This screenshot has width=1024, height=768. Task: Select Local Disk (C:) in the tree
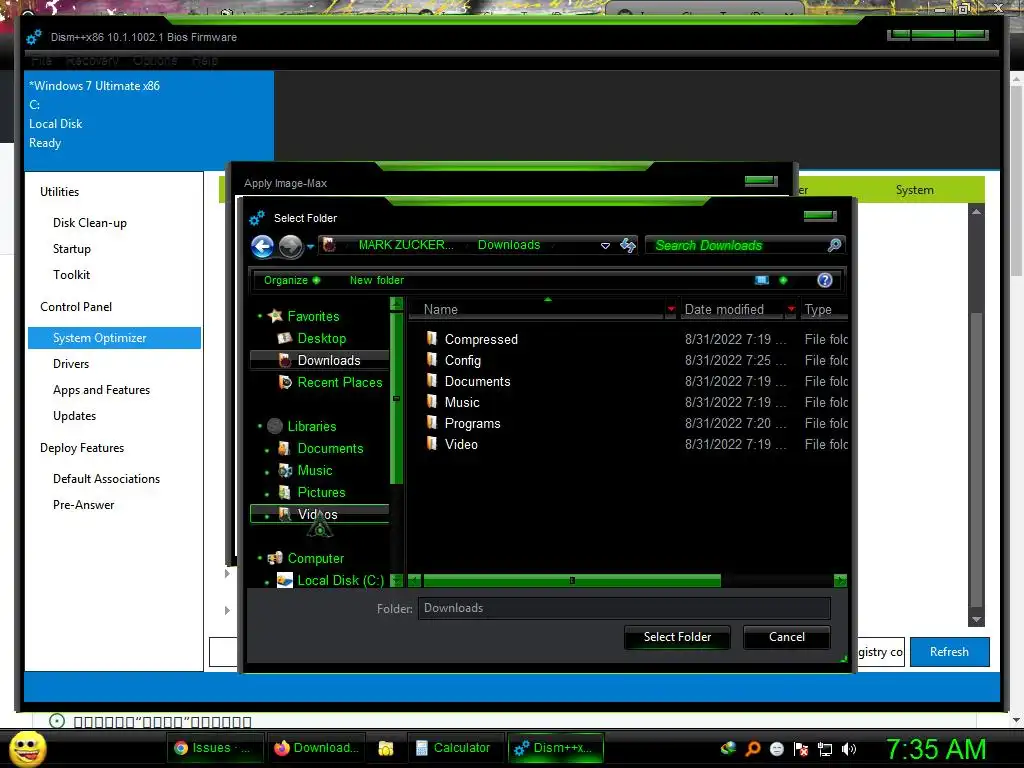click(x=340, y=581)
